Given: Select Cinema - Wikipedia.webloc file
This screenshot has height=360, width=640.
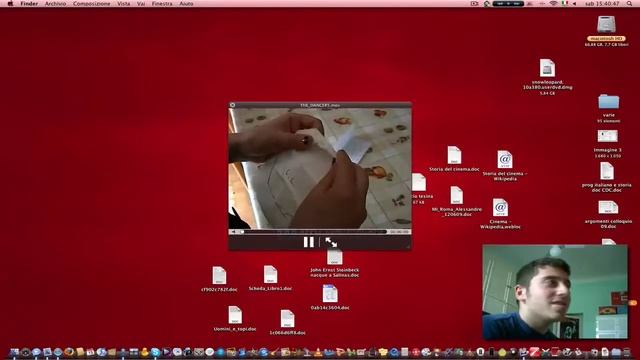Looking at the screenshot, I should tap(500, 208).
